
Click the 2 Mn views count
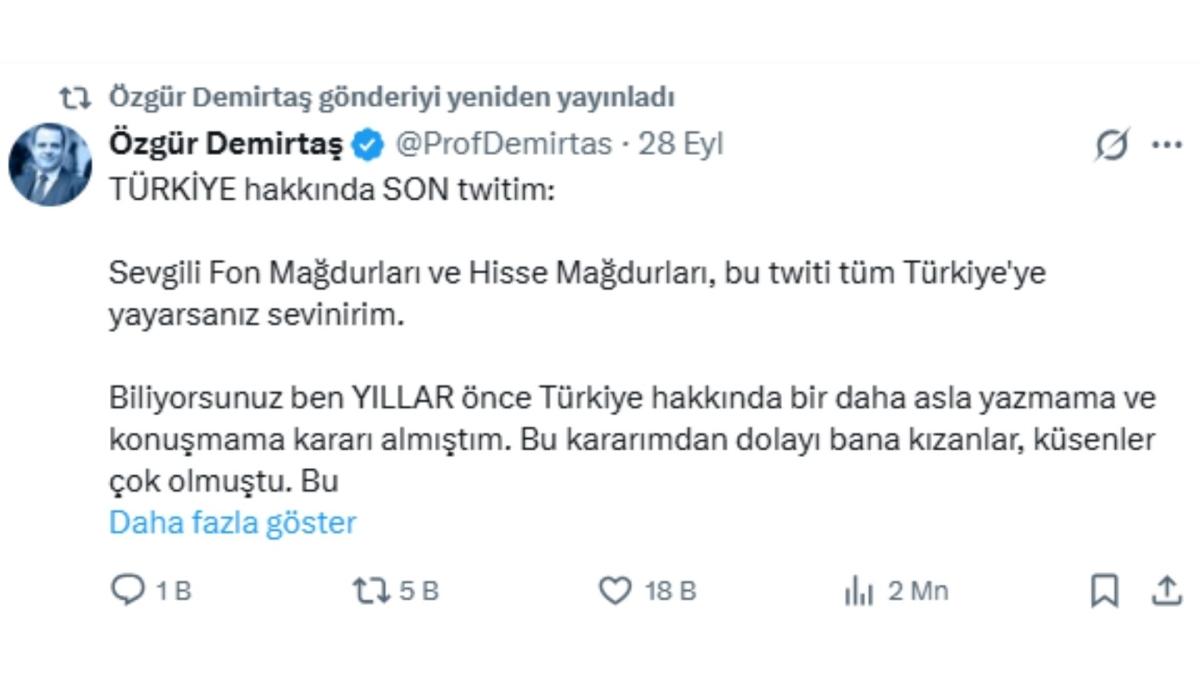coord(918,591)
